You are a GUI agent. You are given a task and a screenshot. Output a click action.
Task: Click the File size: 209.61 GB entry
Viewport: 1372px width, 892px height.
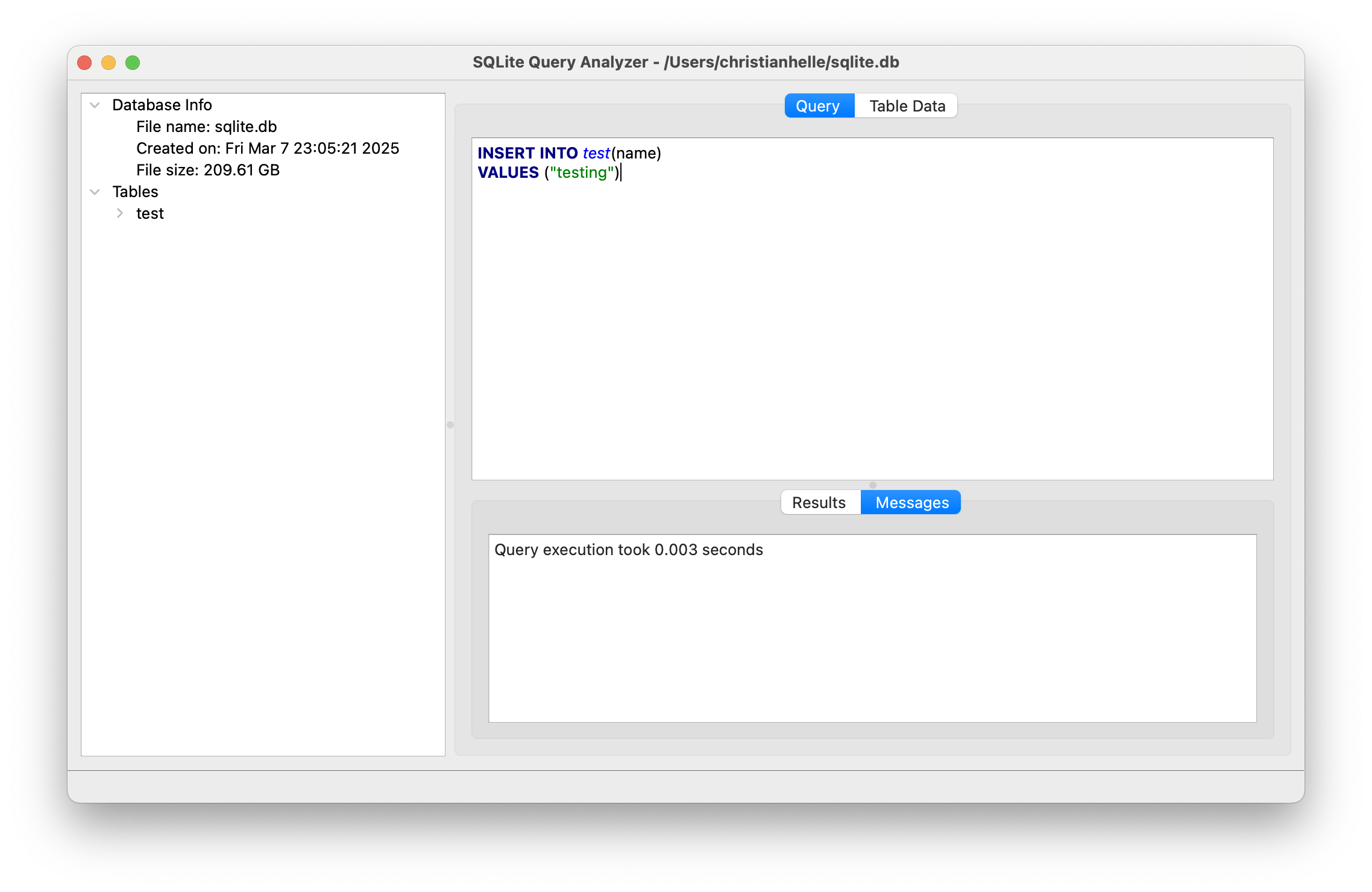tap(208, 170)
